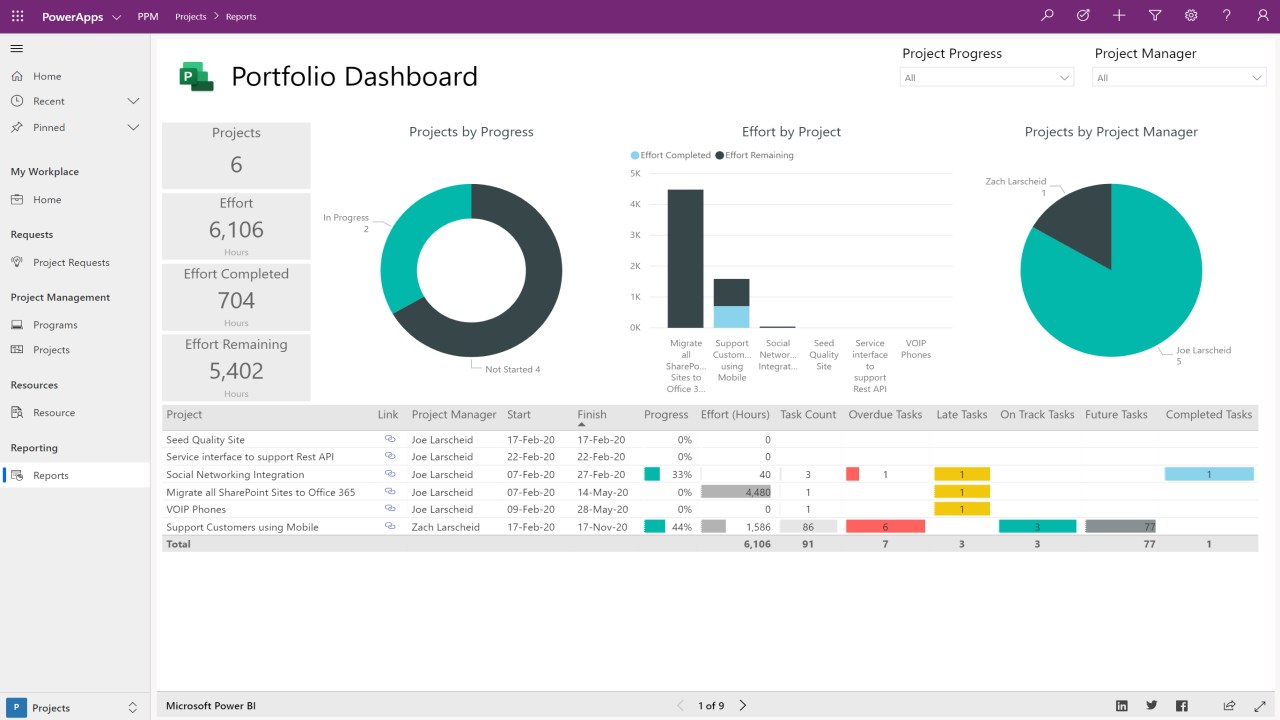The height and width of the screenshot is (720, 1280).
Task: Open link icon for VOIP Phones row
Action: 390,509
